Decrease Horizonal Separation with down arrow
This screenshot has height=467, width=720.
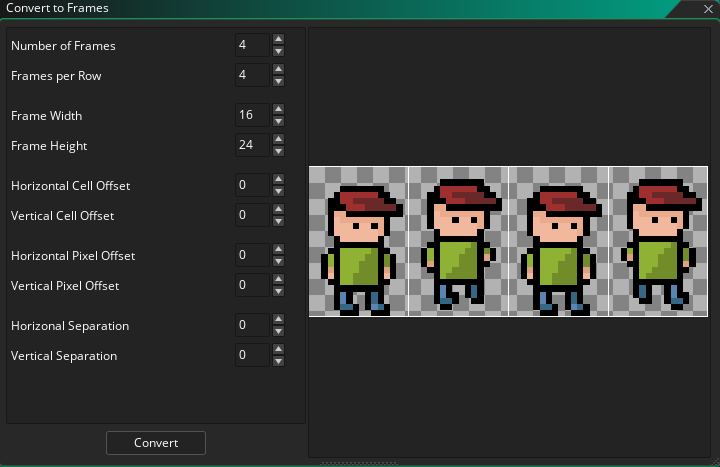coord(278,331)
